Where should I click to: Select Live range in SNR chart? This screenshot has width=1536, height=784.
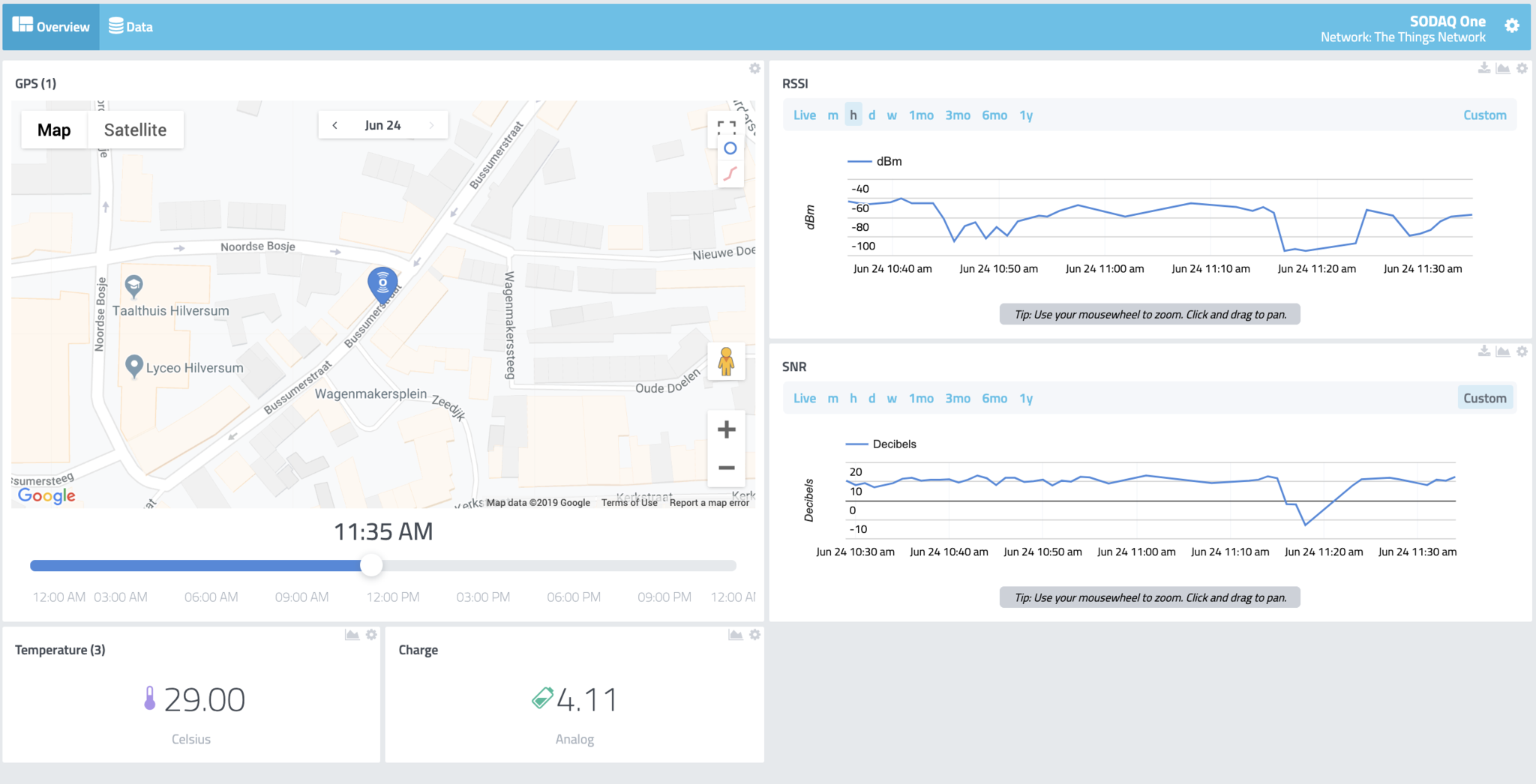pyautogui.click(x=805, y=398)
